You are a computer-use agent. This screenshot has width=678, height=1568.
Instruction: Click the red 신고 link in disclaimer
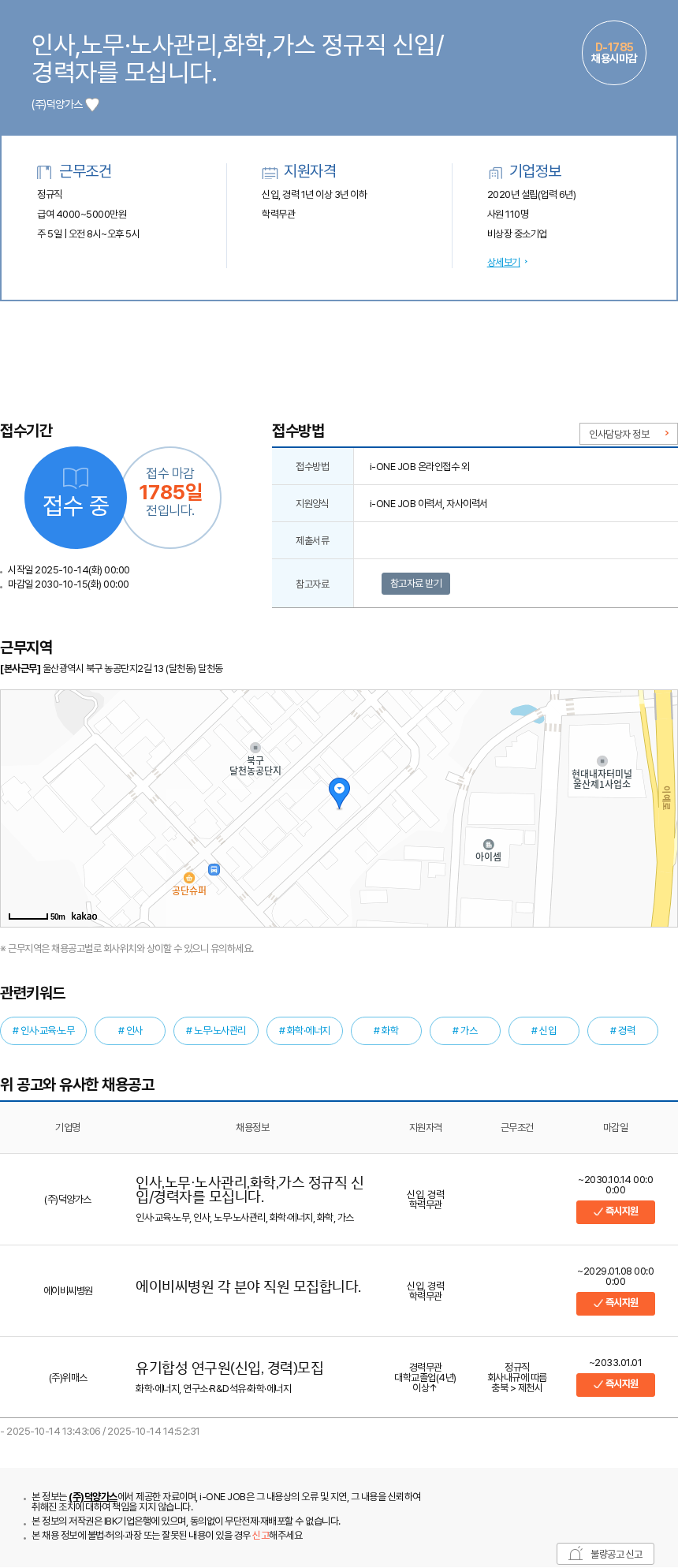pos(260,1535)
